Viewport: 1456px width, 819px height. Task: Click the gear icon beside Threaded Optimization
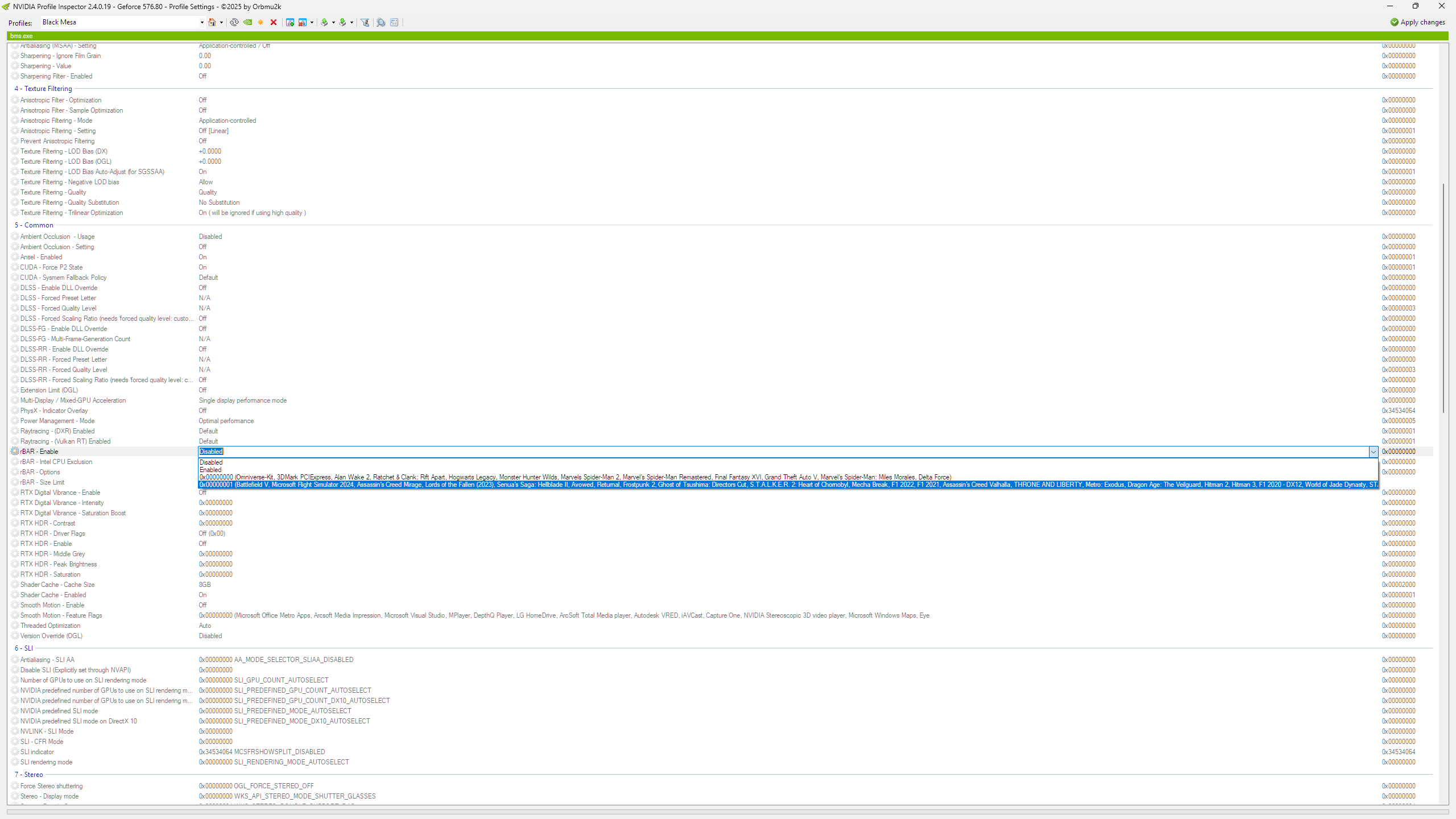click(15, 626)
